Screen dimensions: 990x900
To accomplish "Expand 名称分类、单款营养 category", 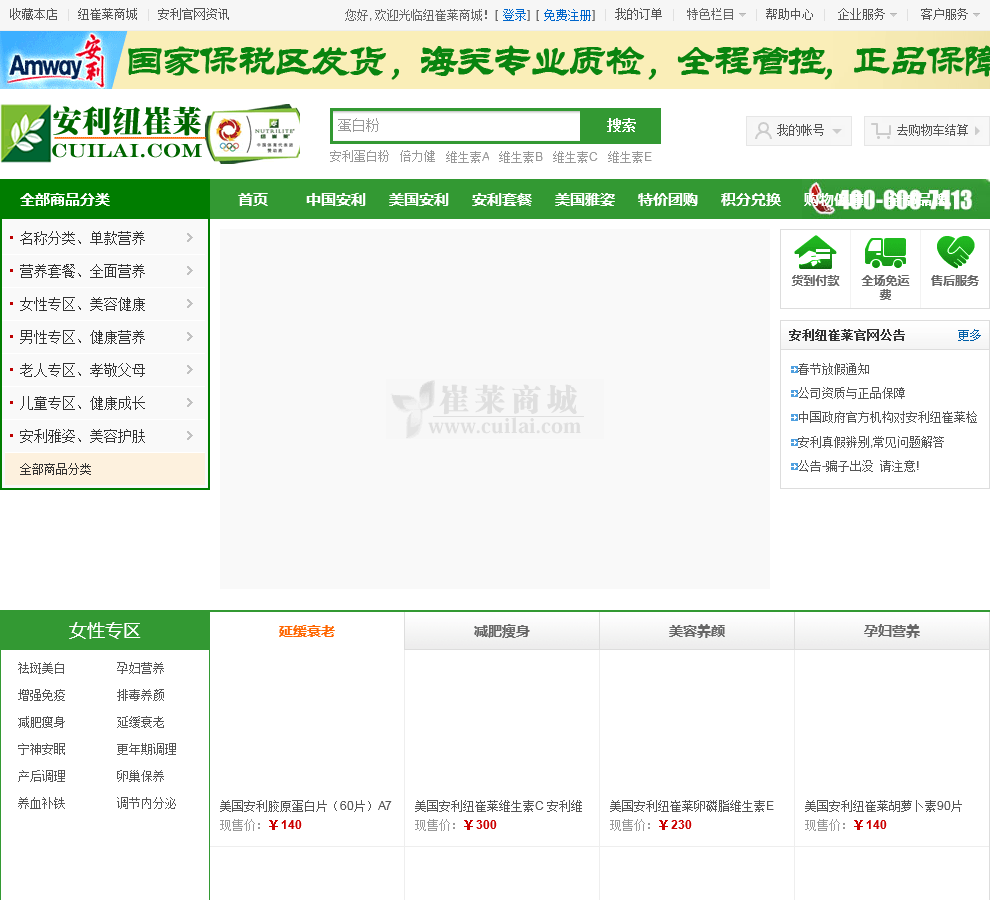I will pyautogui.click(x=105, y=237).
